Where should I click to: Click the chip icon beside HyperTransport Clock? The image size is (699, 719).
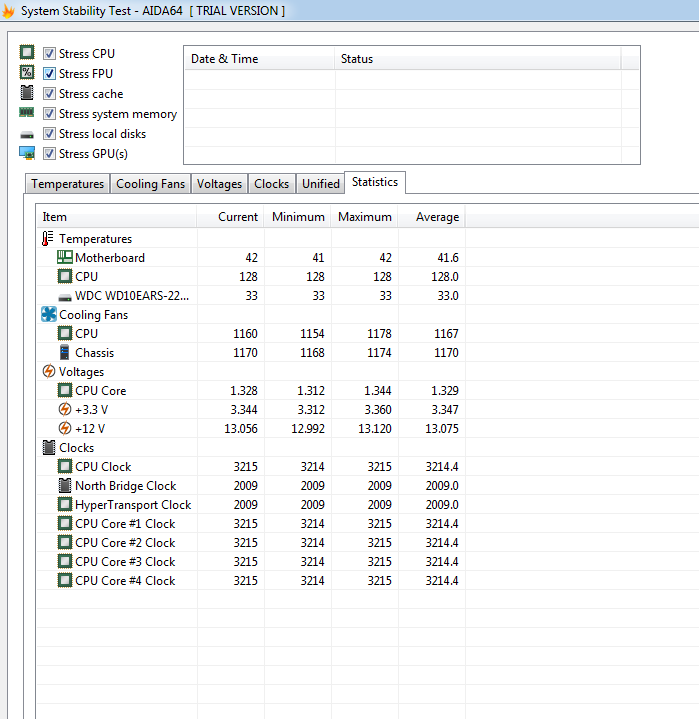coord(65,504)
